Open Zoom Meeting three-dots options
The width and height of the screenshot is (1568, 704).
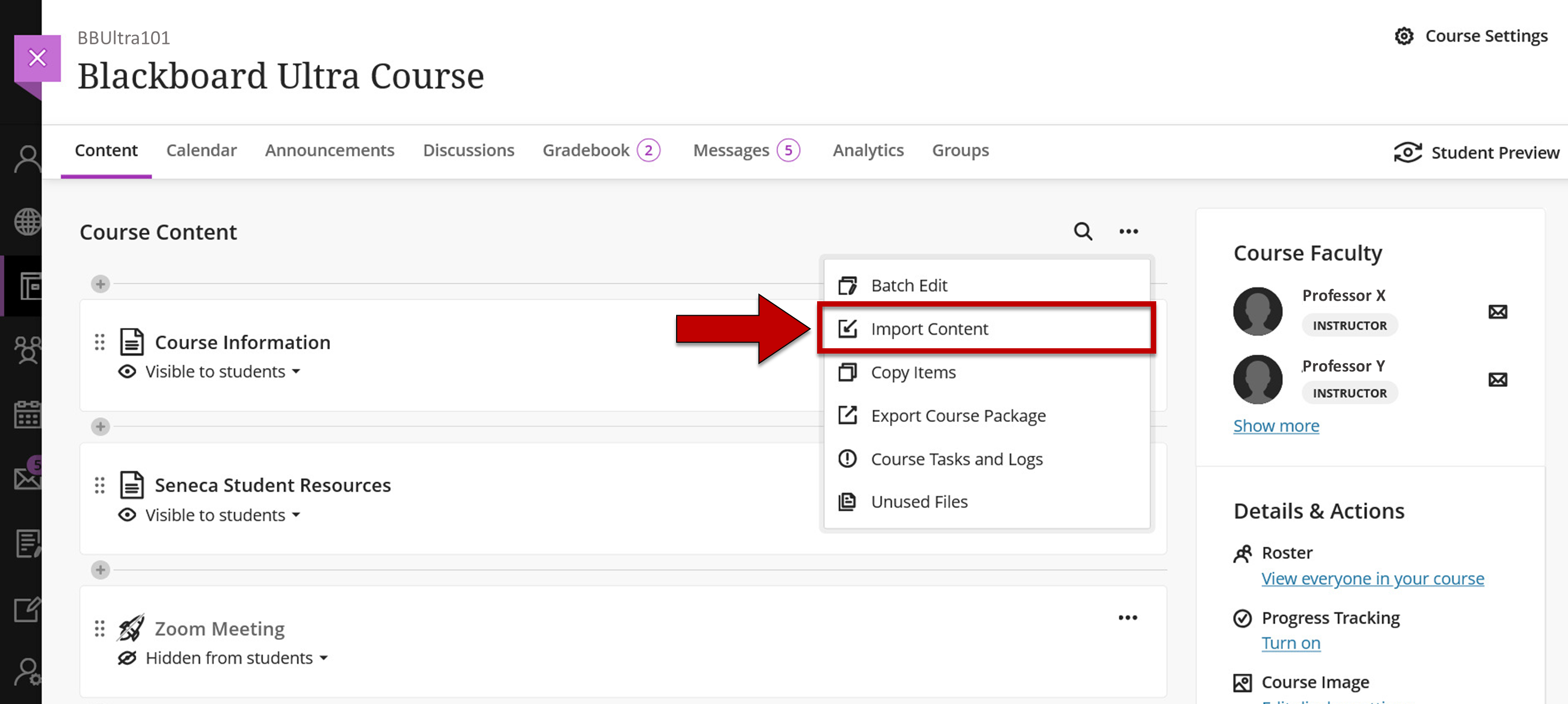(1127, 617)
